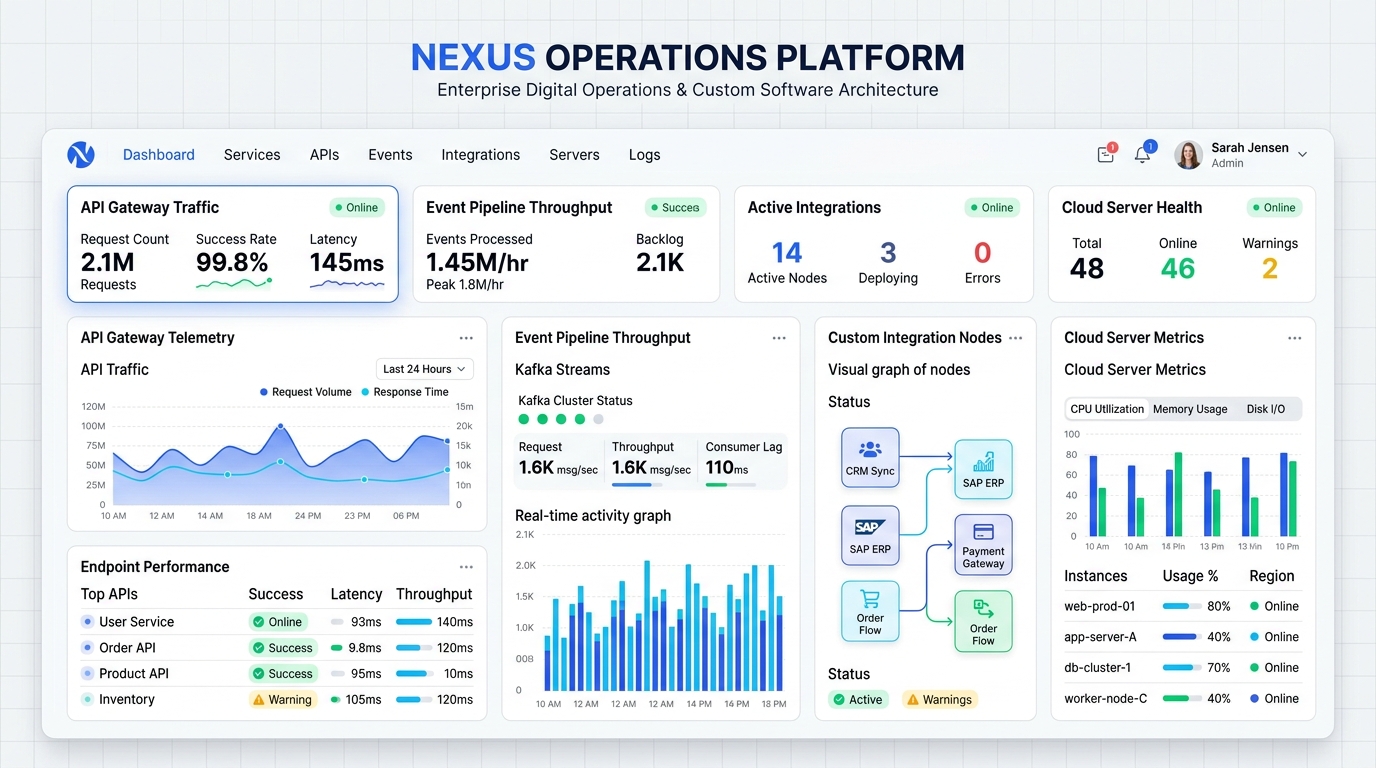Open API Gateway Telemetry more options
The height and width of the screenshot is (768, 1376).
click(x=466, y=338)
